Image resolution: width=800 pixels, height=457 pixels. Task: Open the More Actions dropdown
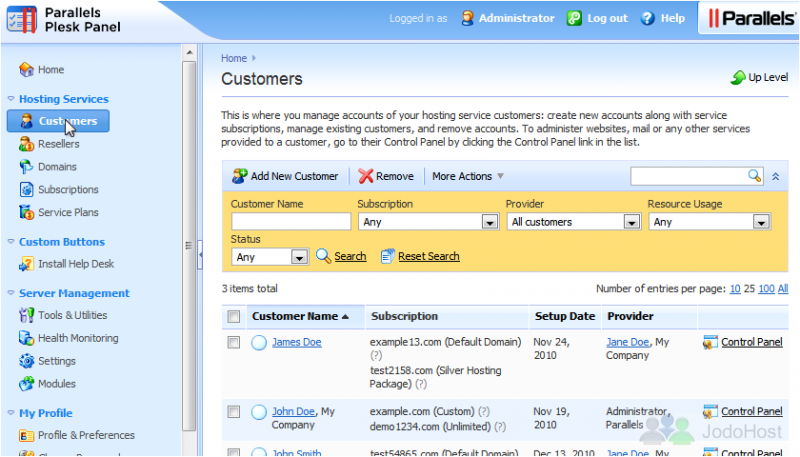point(468,176)
